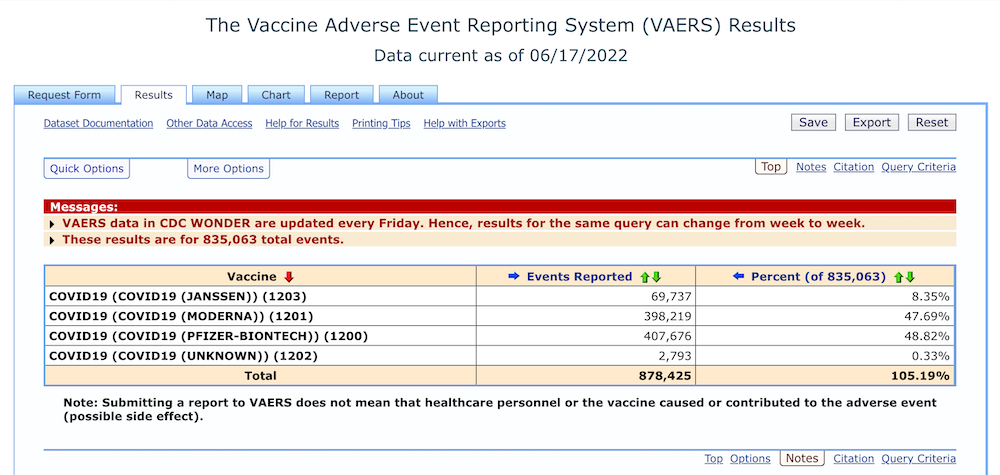Expand the first message about Friday updates
The height and width of the screenshot is (475, 1000).
52,224
